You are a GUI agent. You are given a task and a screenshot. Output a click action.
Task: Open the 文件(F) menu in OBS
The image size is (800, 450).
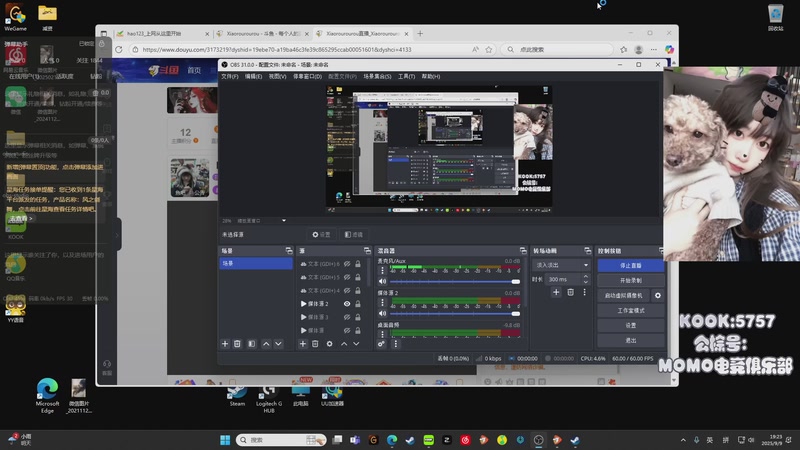point(230,77)
